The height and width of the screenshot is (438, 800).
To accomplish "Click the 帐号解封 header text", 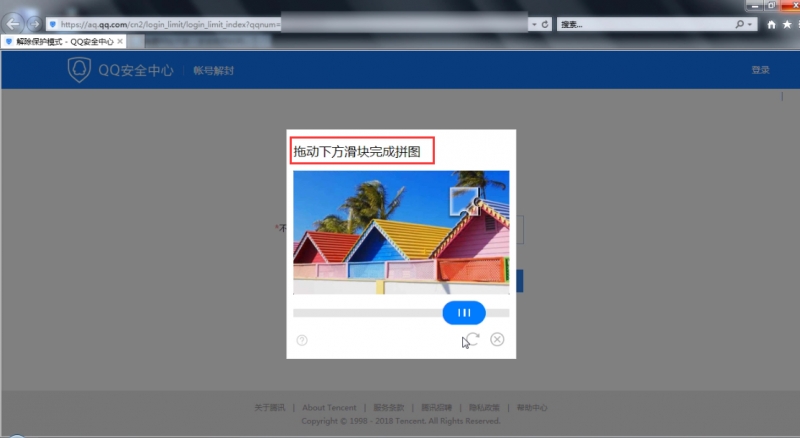I will tap(213, 70).
